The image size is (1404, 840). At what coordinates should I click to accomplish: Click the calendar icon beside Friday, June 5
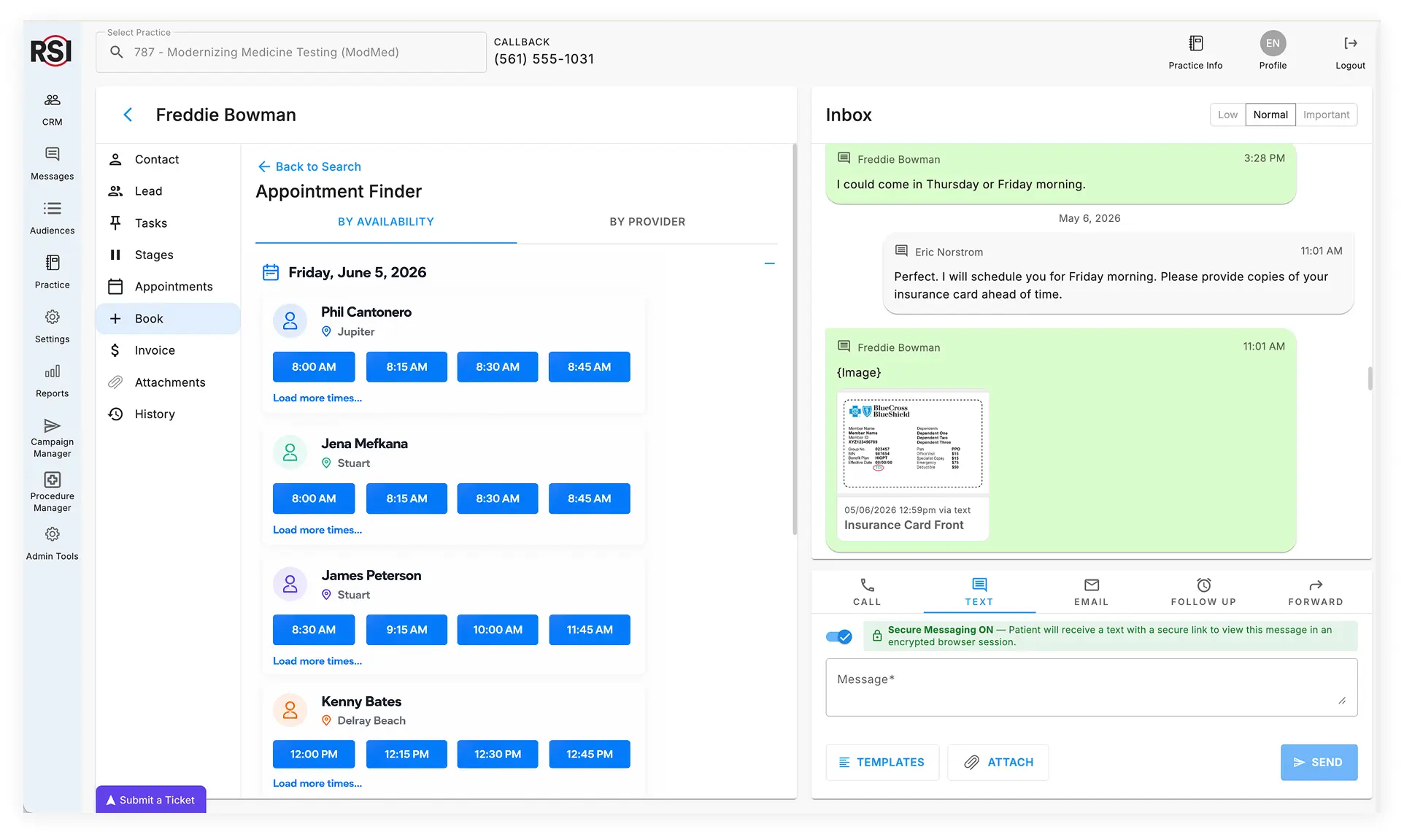[x=271, y=272]
